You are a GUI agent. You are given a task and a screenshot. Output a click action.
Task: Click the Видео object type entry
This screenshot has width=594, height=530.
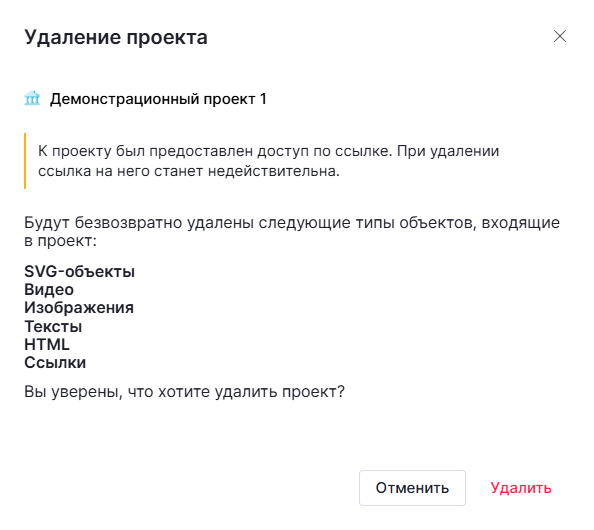(49, 290)
